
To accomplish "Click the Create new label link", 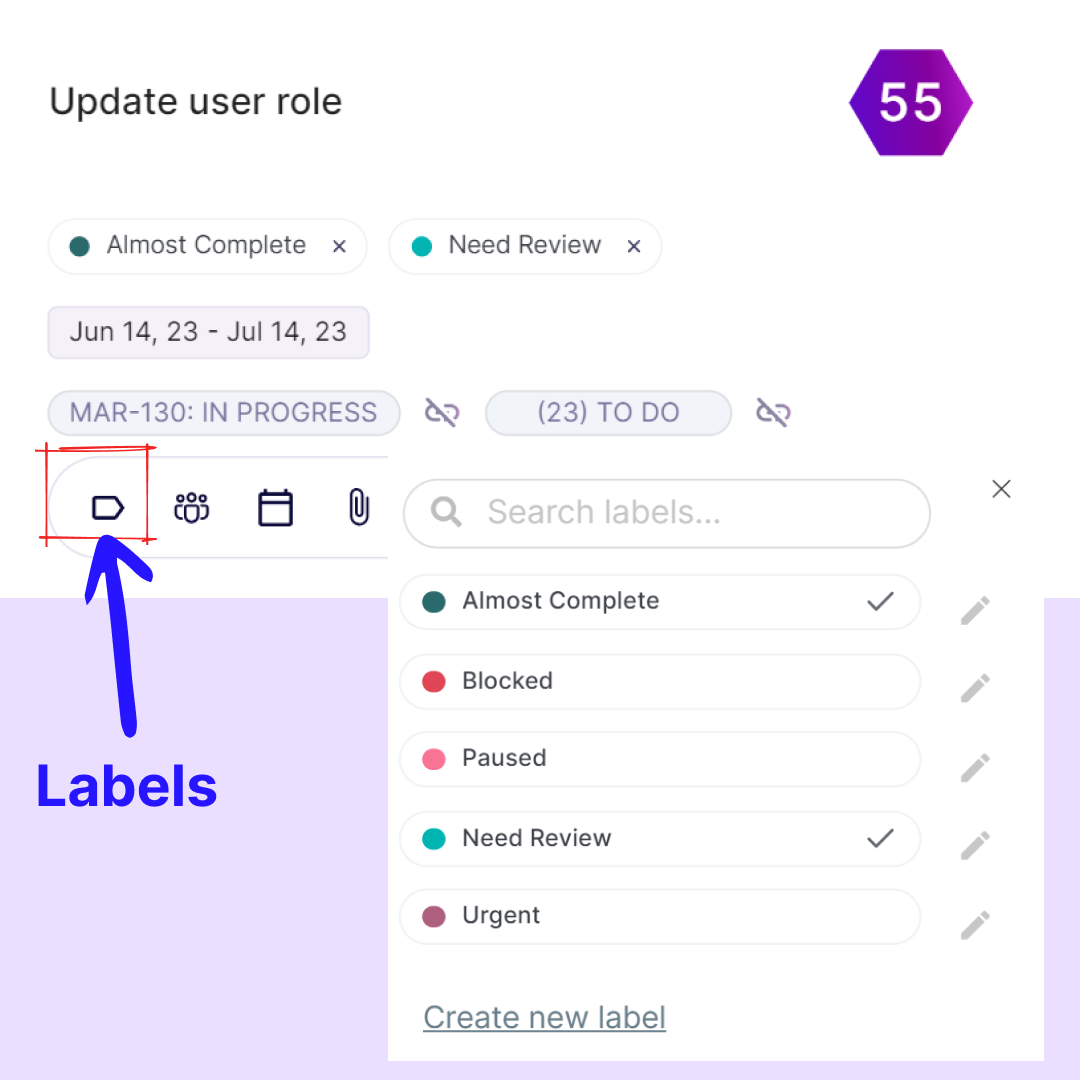I will click(x=544, y=1017).
